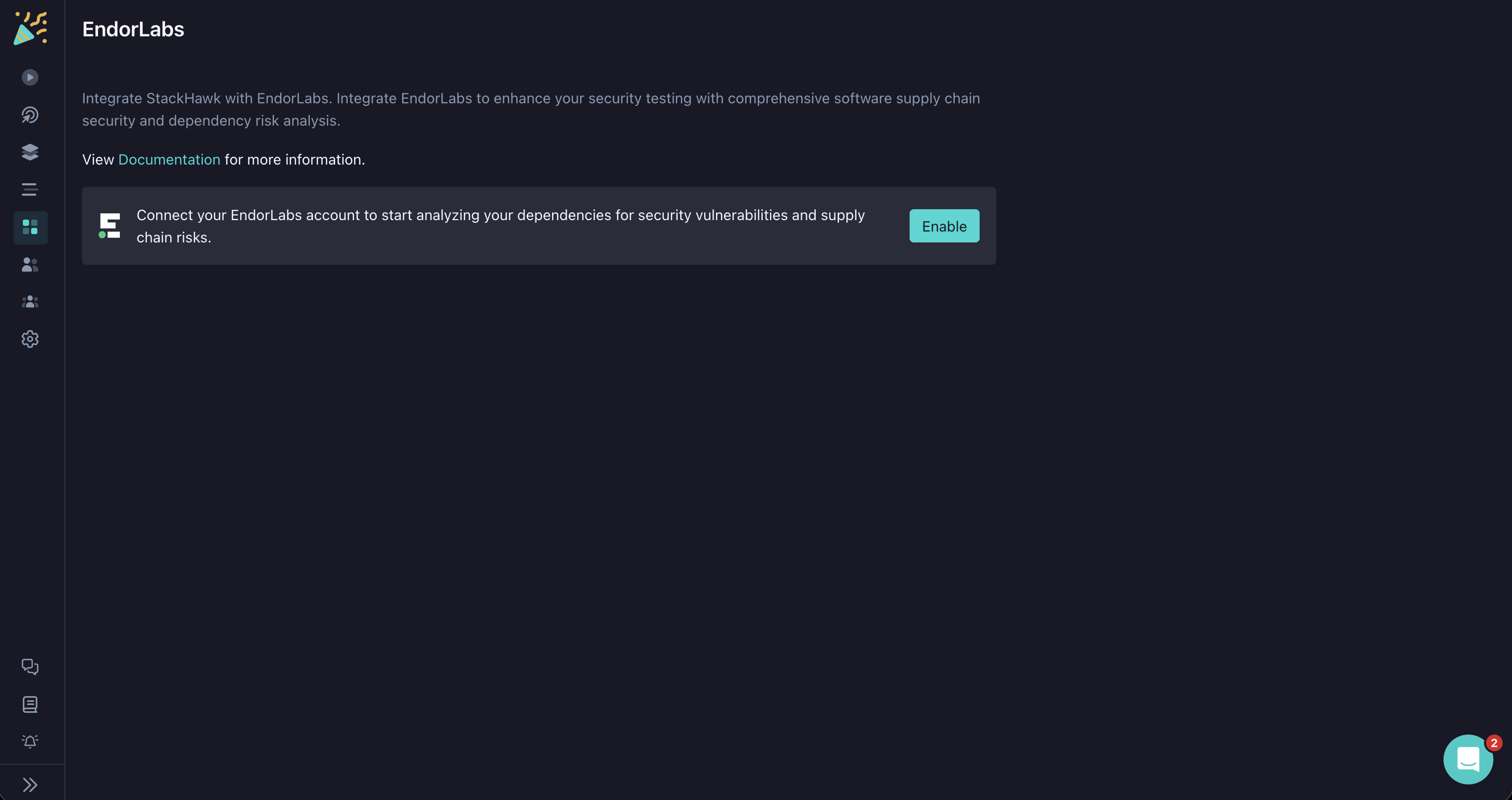Enable the EndorLabs integration
1512x800 pixels.
click(x=943, y=225)
